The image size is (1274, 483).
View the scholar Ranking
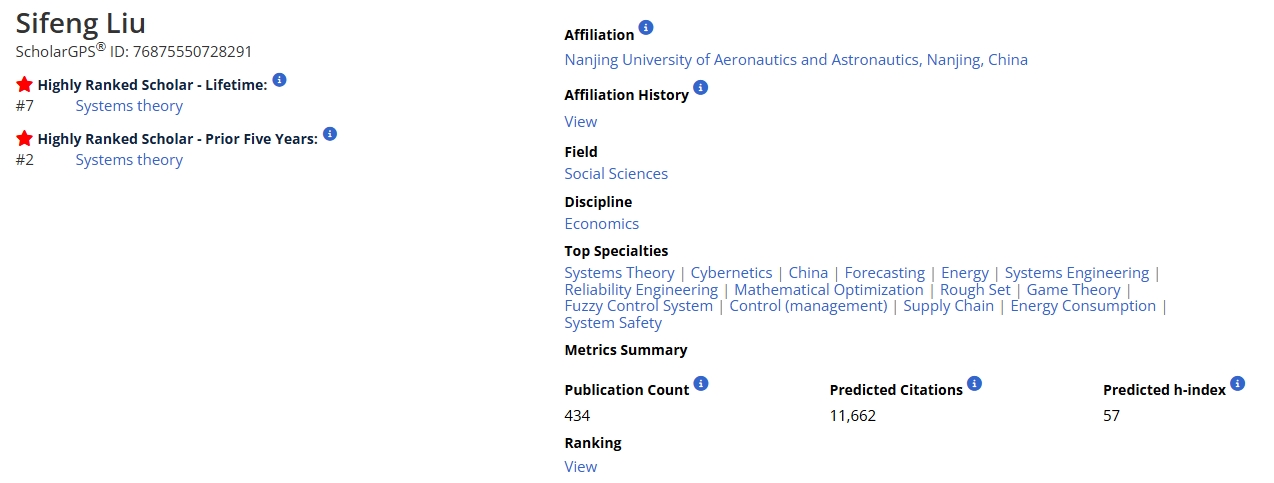pyautogui.click(x=581, y=467)
